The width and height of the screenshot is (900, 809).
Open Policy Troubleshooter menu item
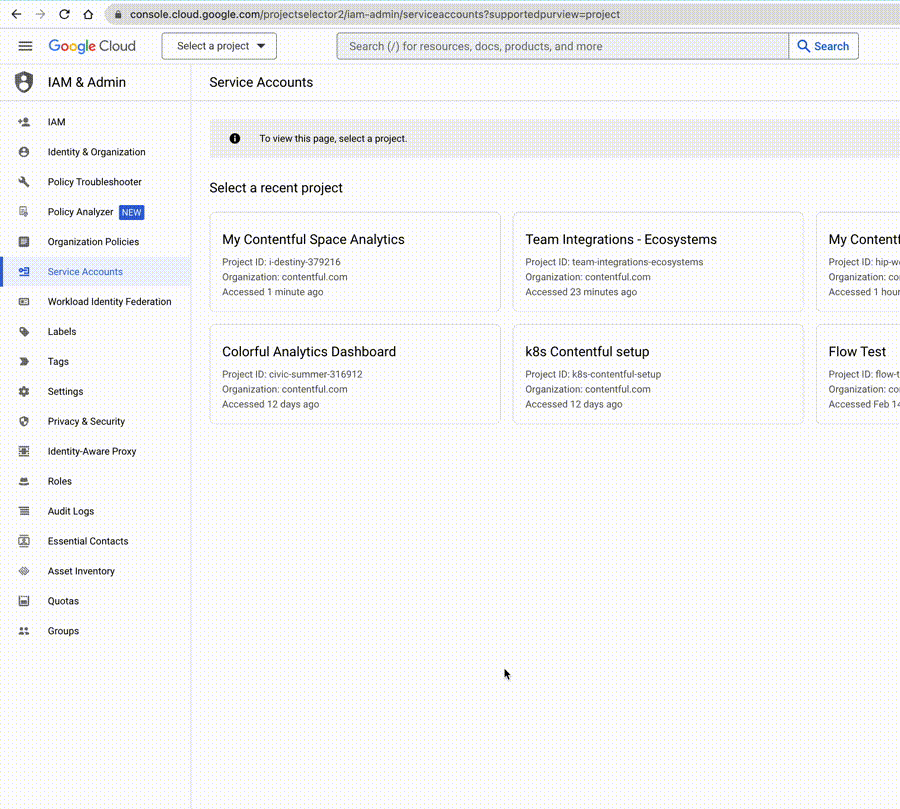[x=96, y=182]
